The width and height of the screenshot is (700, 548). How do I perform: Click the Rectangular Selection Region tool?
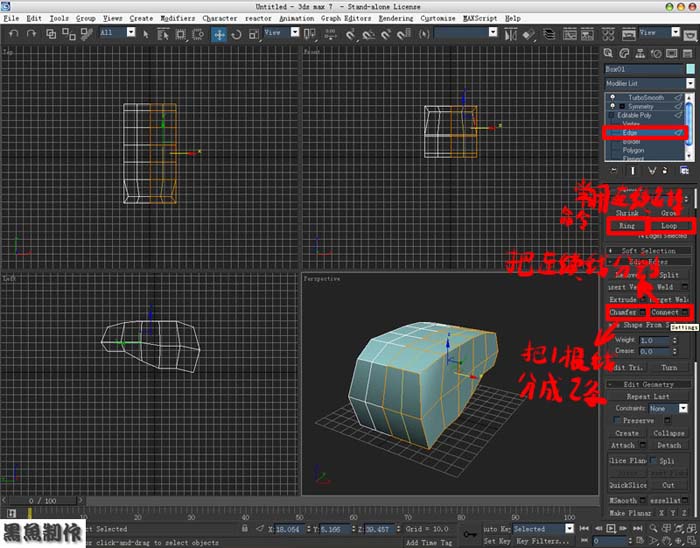coord(180,34)
